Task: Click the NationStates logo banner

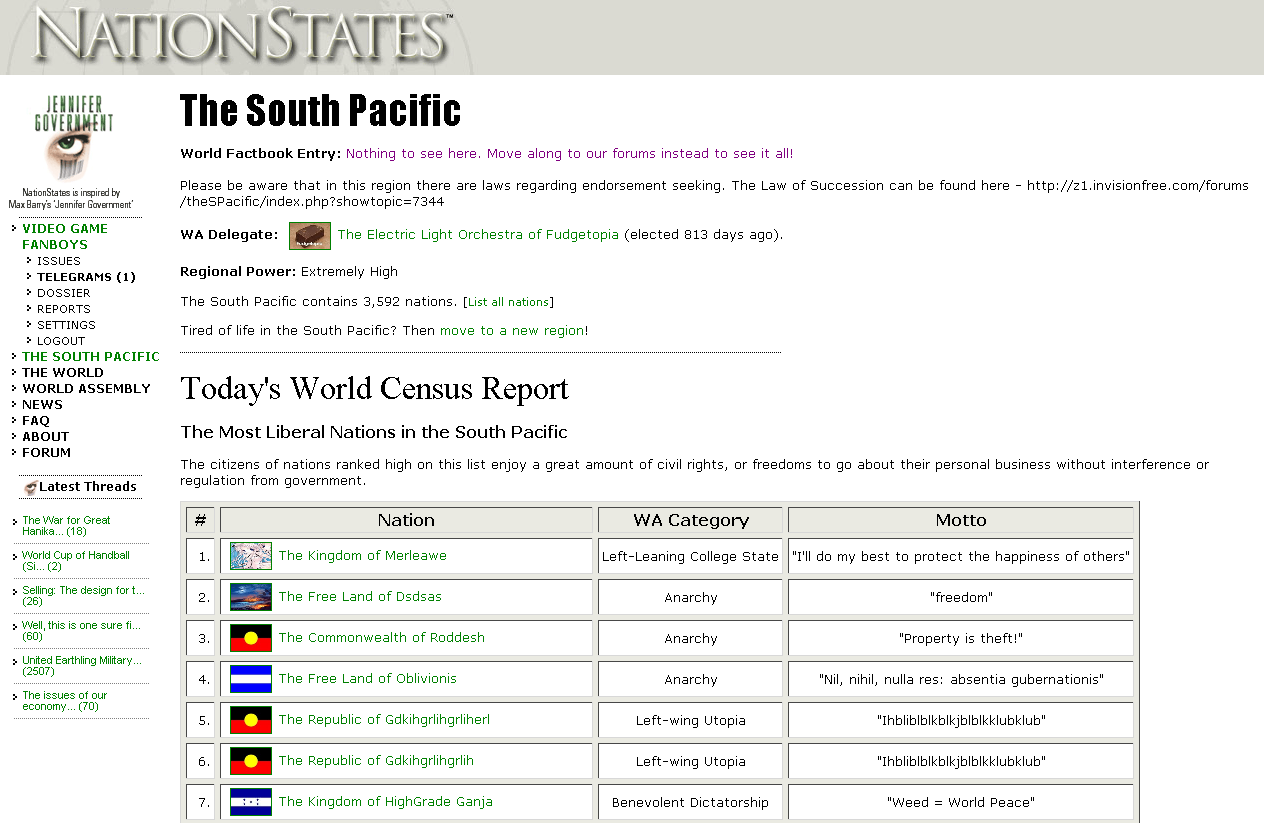Action: click(x=240, y=37)
